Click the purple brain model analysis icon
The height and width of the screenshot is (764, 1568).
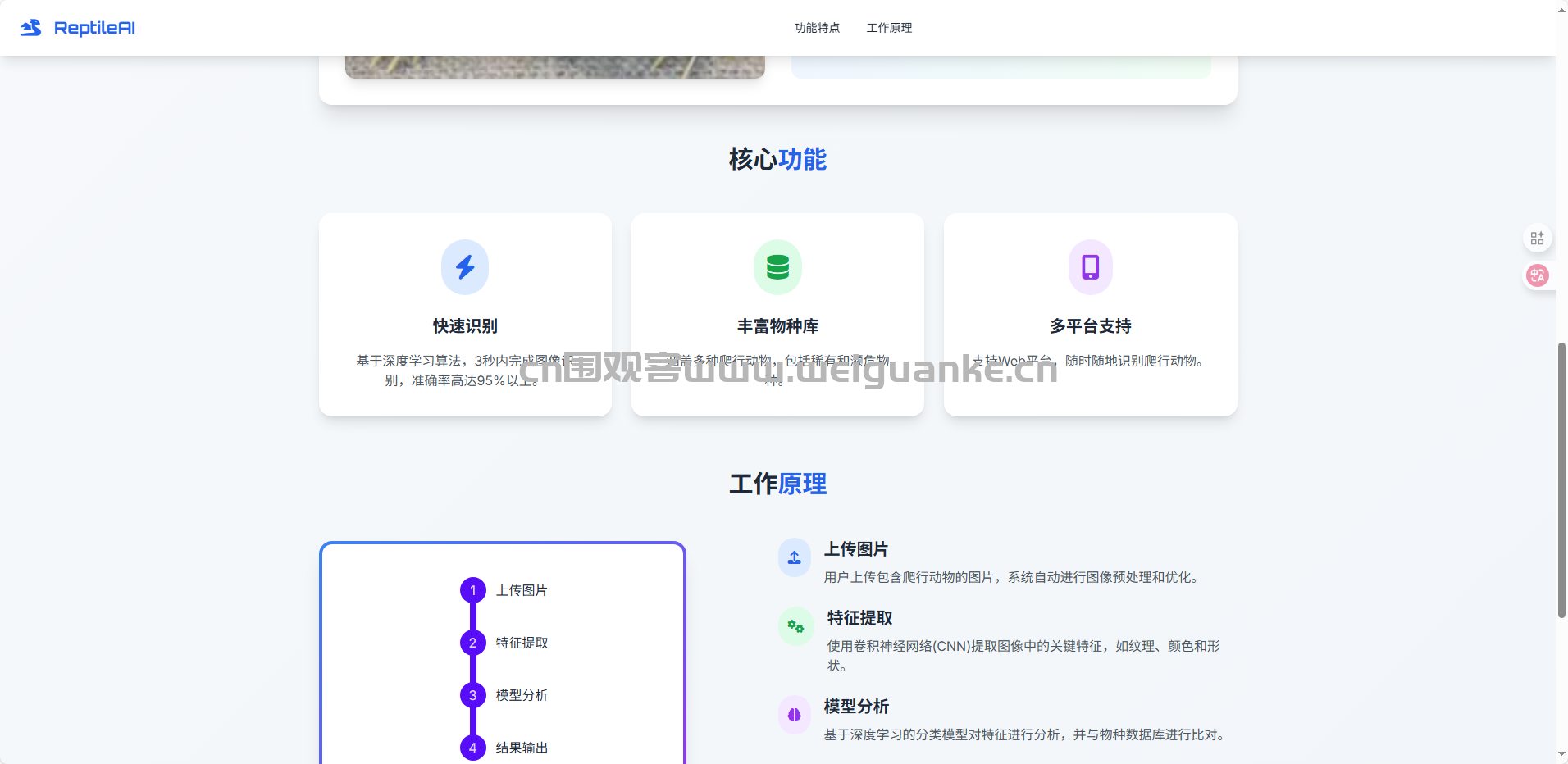795,715
